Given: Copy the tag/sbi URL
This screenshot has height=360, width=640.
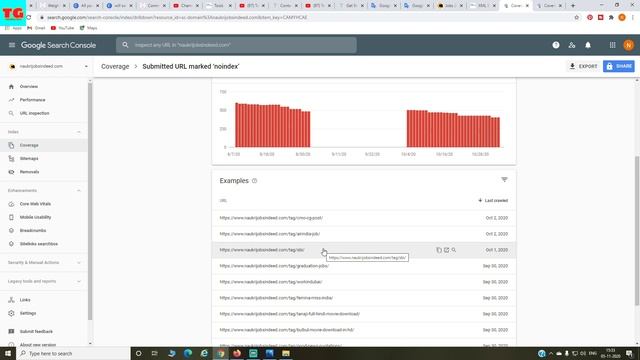Looking at the screenshot, I should click(x=439, y=250).
